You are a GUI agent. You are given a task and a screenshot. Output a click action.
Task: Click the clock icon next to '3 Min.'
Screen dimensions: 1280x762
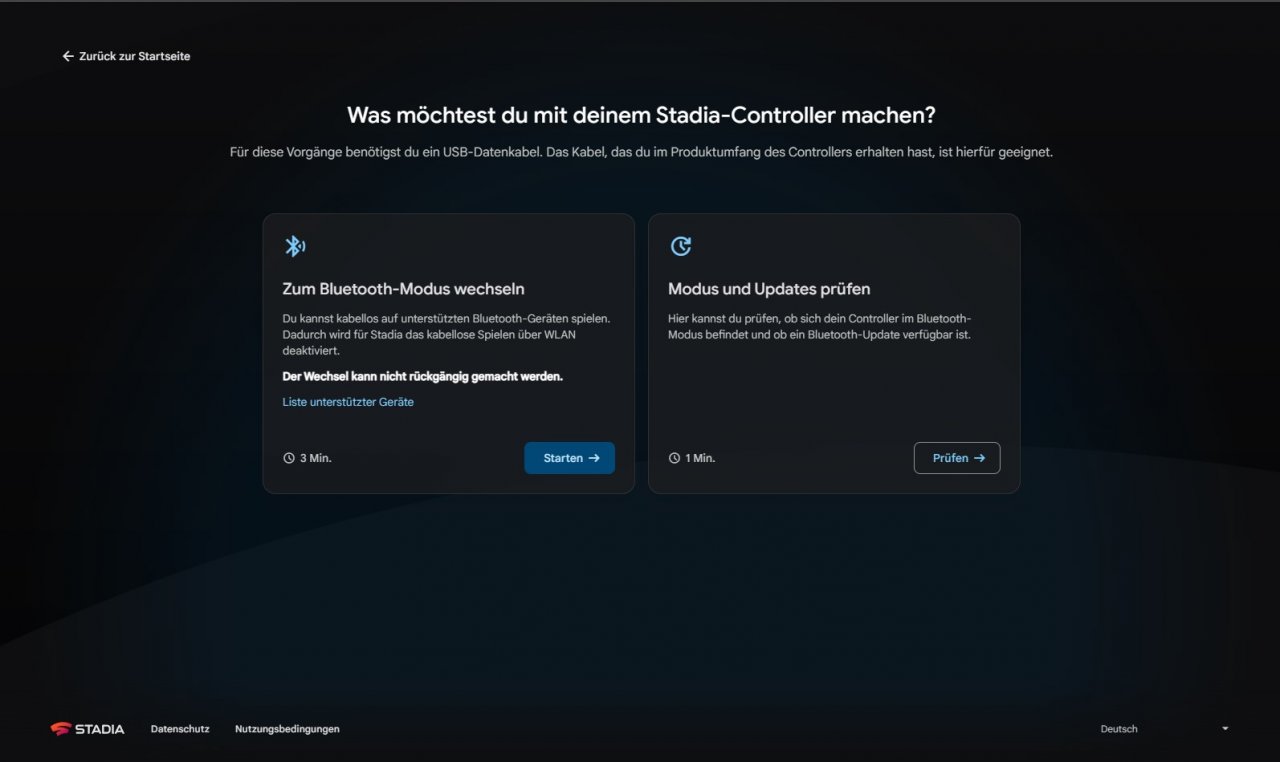[289, 458]
